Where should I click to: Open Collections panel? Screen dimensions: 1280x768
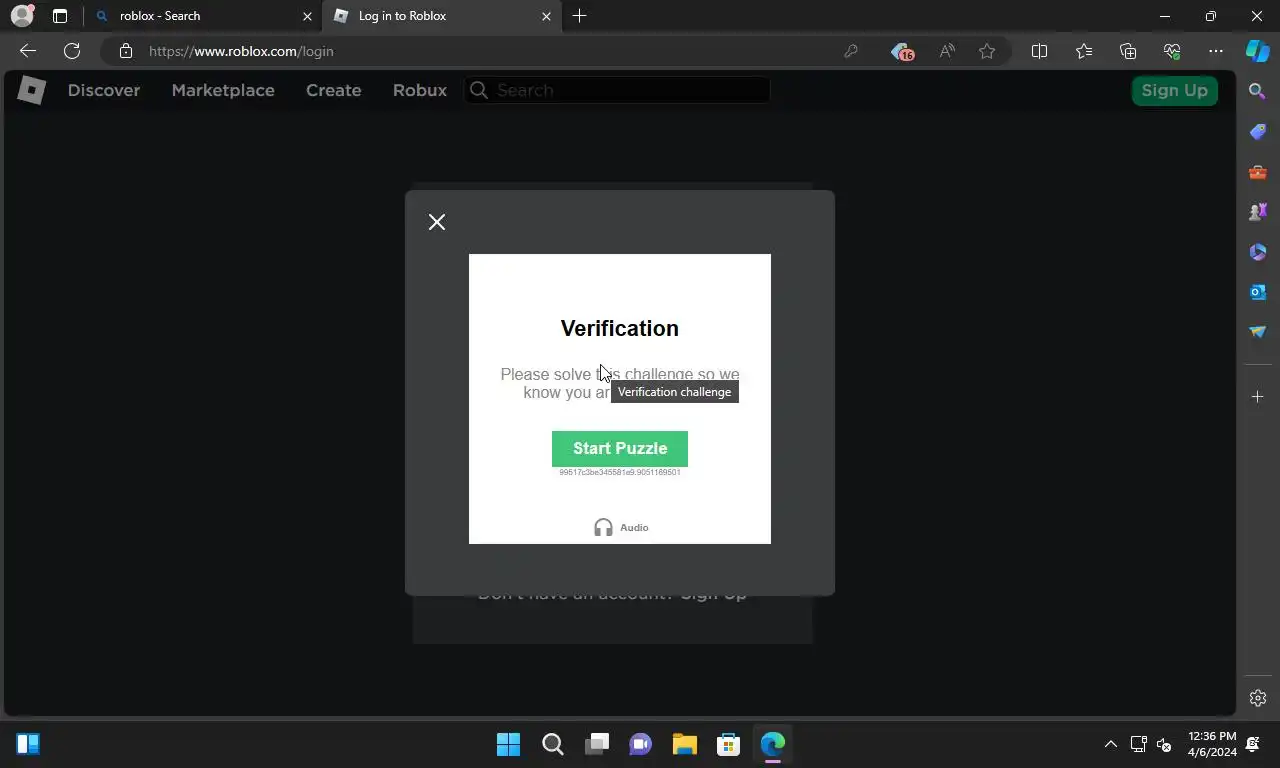coord(1128,51)
